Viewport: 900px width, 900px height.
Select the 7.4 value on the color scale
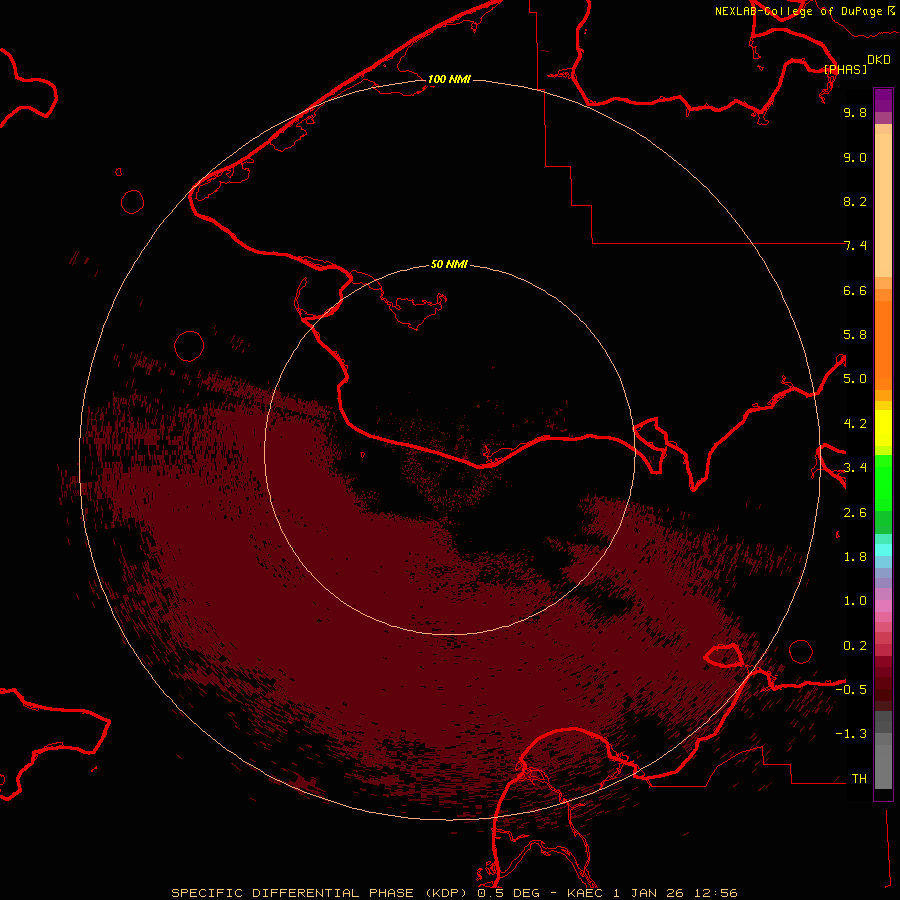(x=855, y=246)
